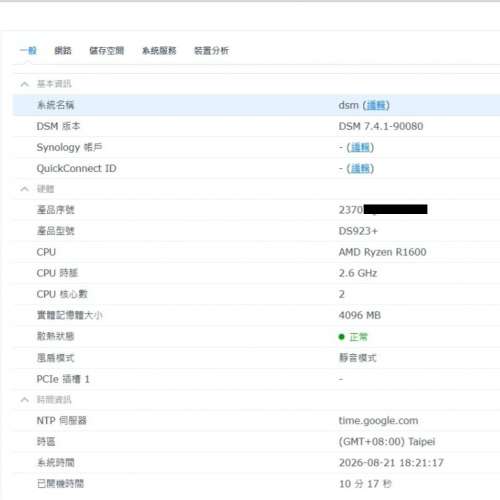The image size is (500, 500).
Task: Click the 2026-08-21 18:21:17 value
Action: point(391,463)
